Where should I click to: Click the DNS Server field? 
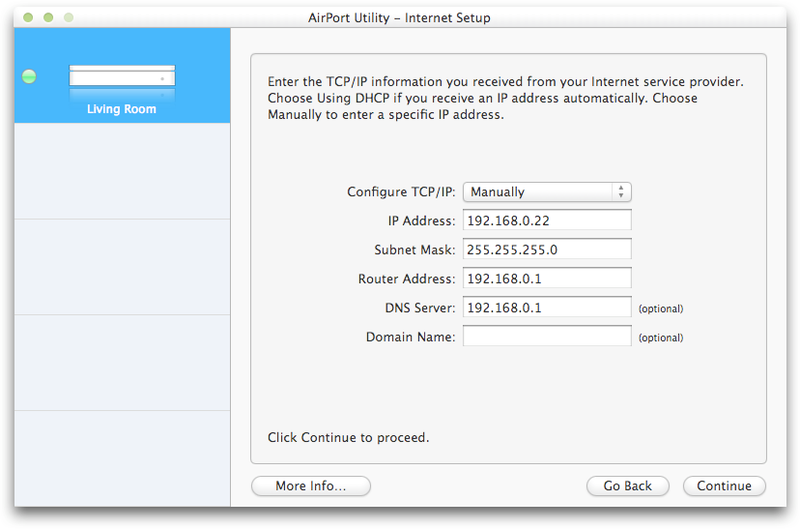point(547,308)
